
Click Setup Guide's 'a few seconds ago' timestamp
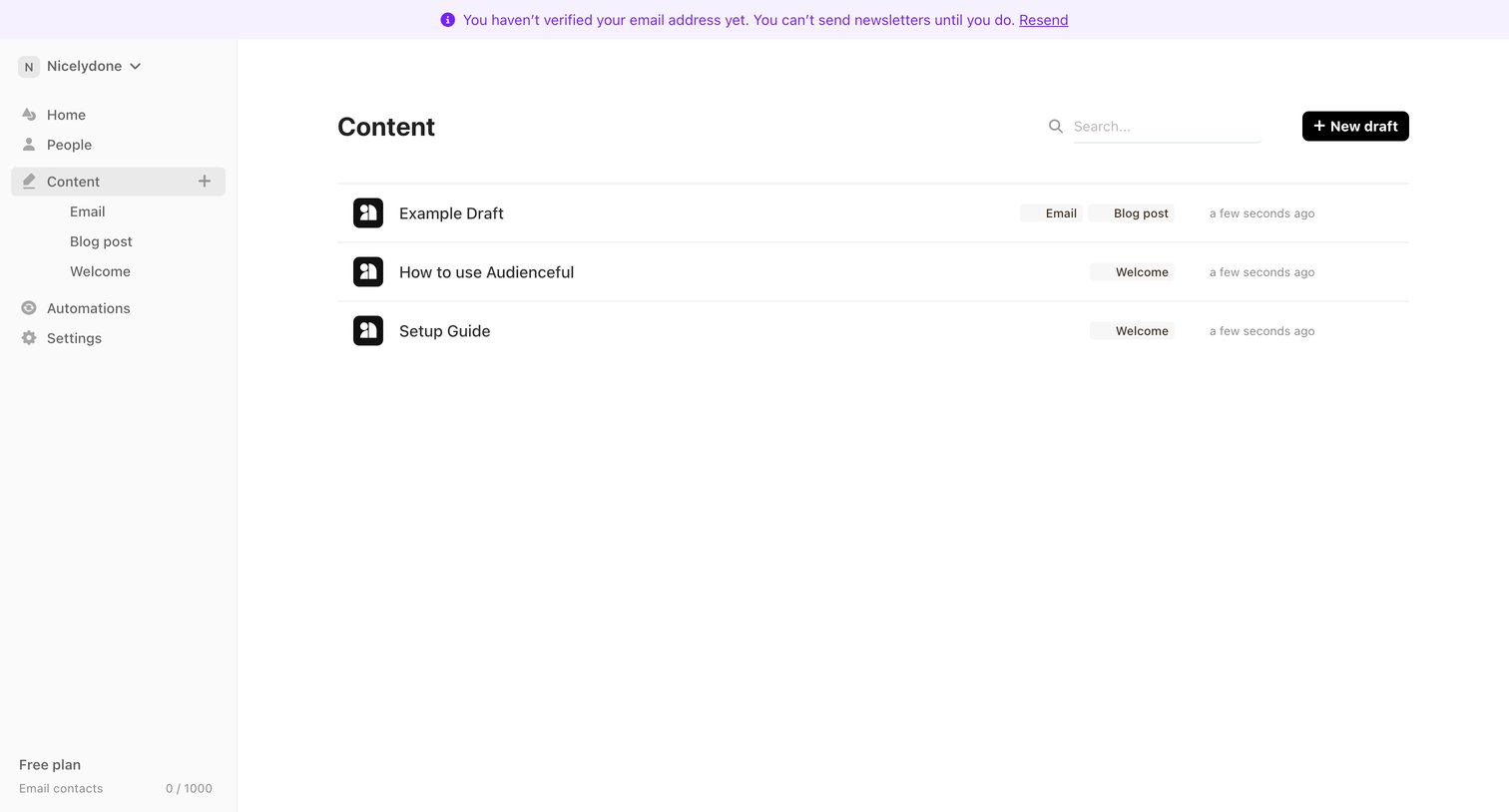click(1261, 331)
